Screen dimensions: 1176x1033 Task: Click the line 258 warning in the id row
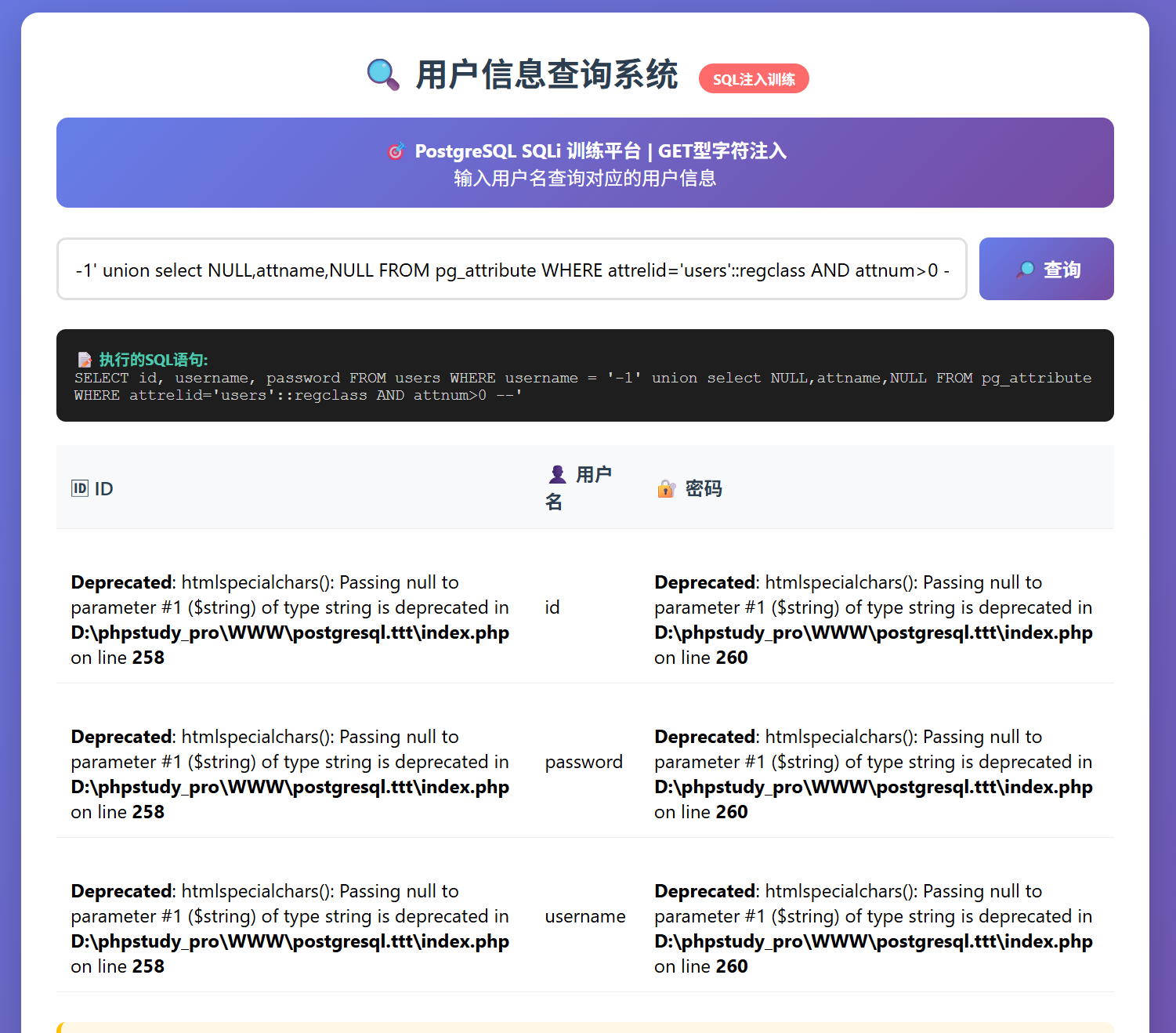coord(290,620)
